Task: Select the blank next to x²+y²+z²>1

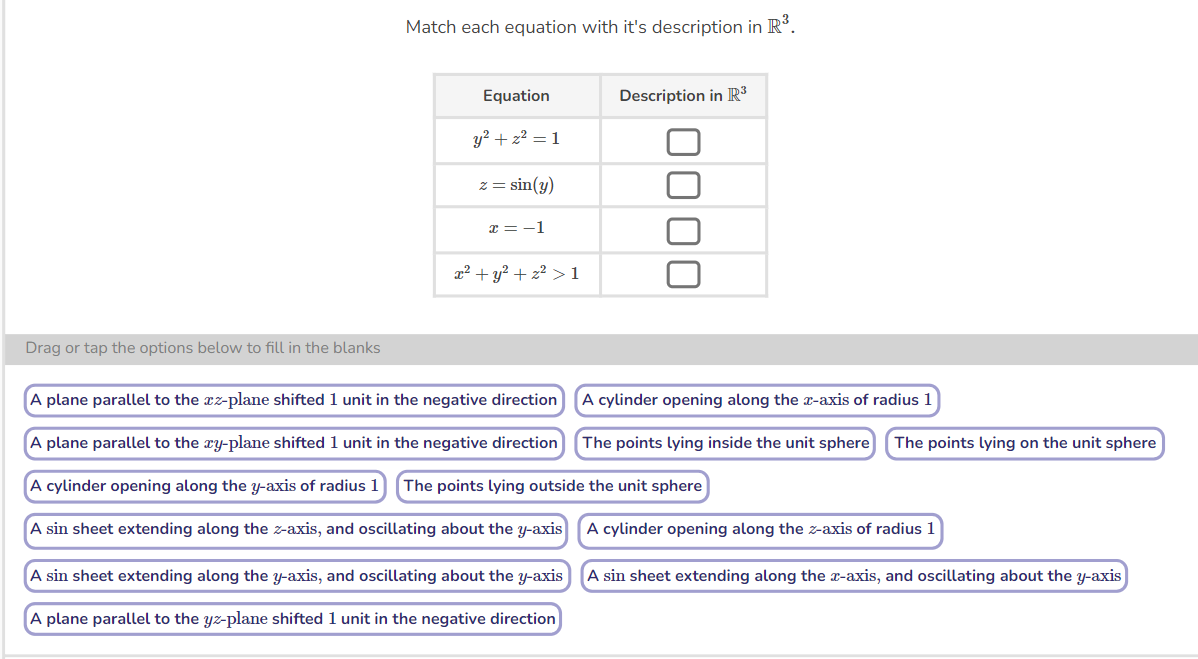Action: [682, 273]
